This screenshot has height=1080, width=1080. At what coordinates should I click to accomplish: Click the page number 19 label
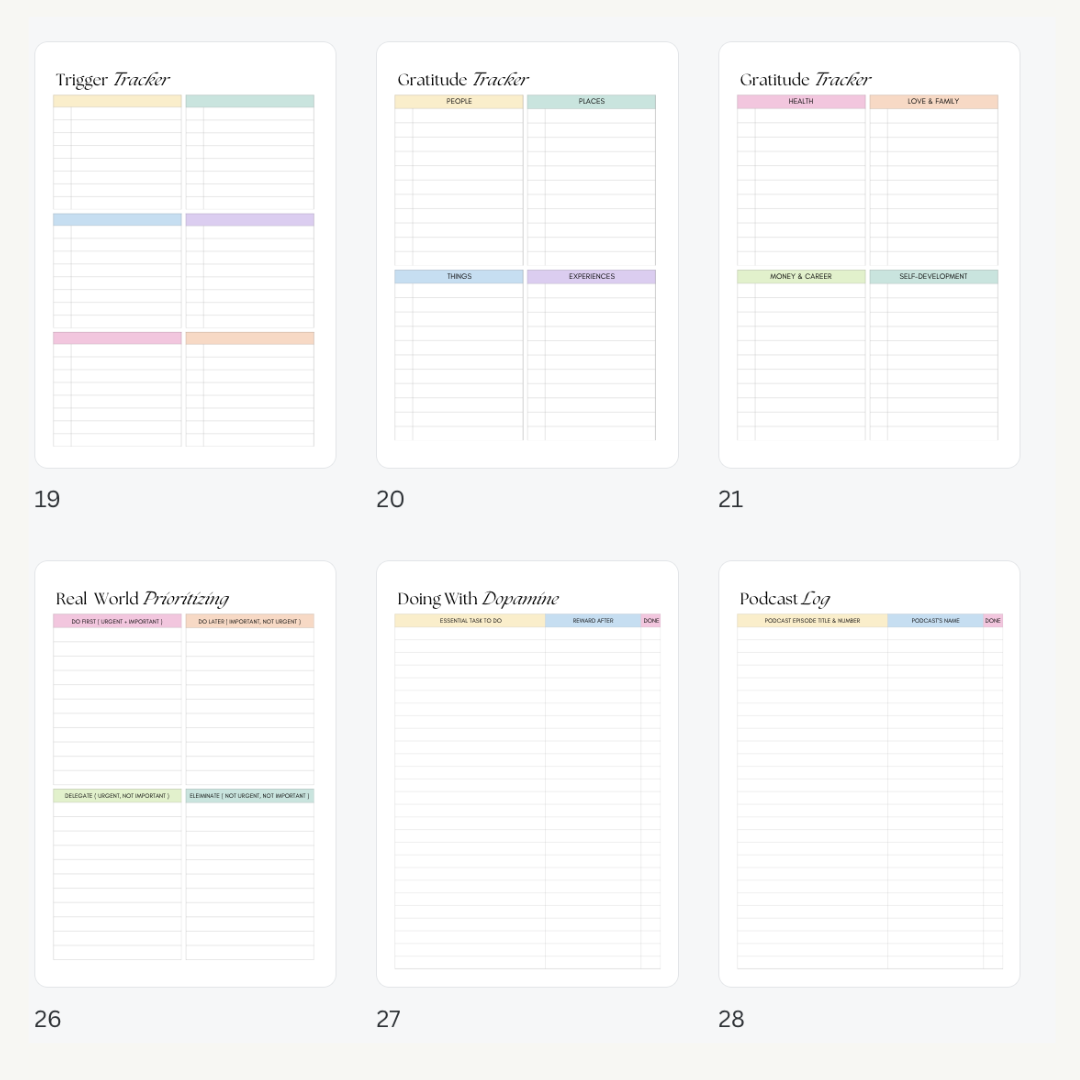tap(47, 499)
